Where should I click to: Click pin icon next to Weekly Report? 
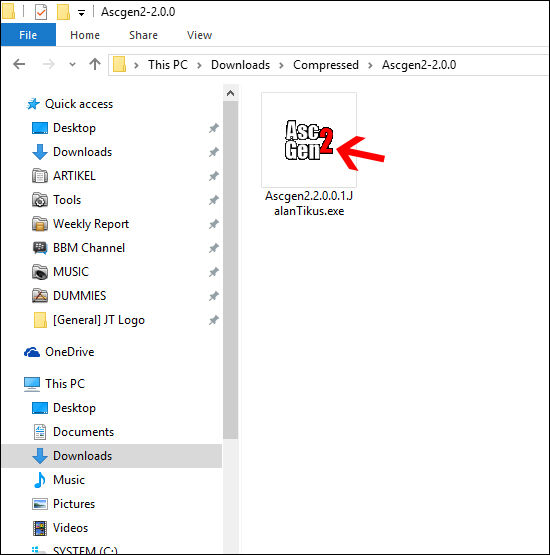[x=213, y=224]
